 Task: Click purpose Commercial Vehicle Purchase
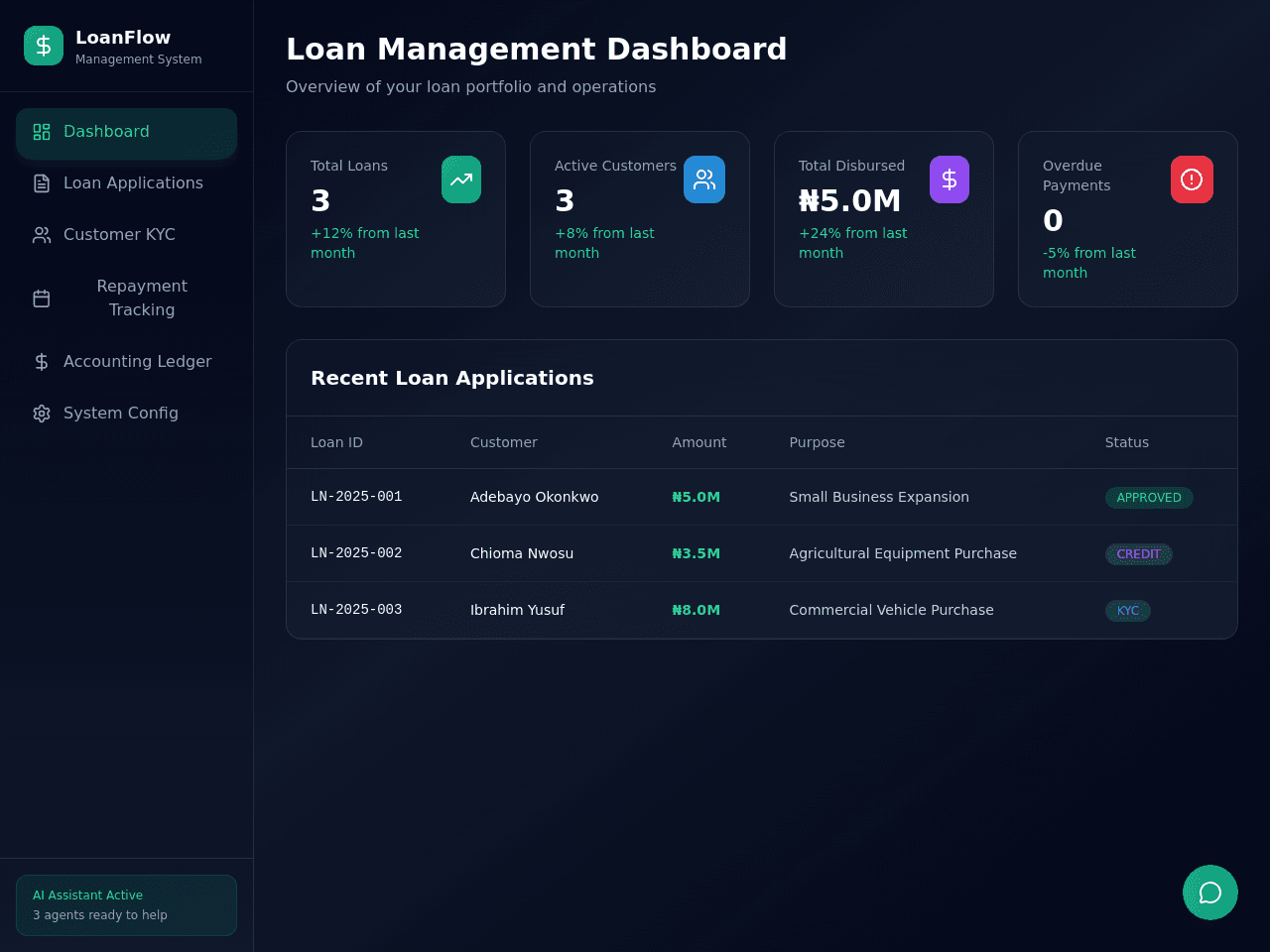[891, 610]
